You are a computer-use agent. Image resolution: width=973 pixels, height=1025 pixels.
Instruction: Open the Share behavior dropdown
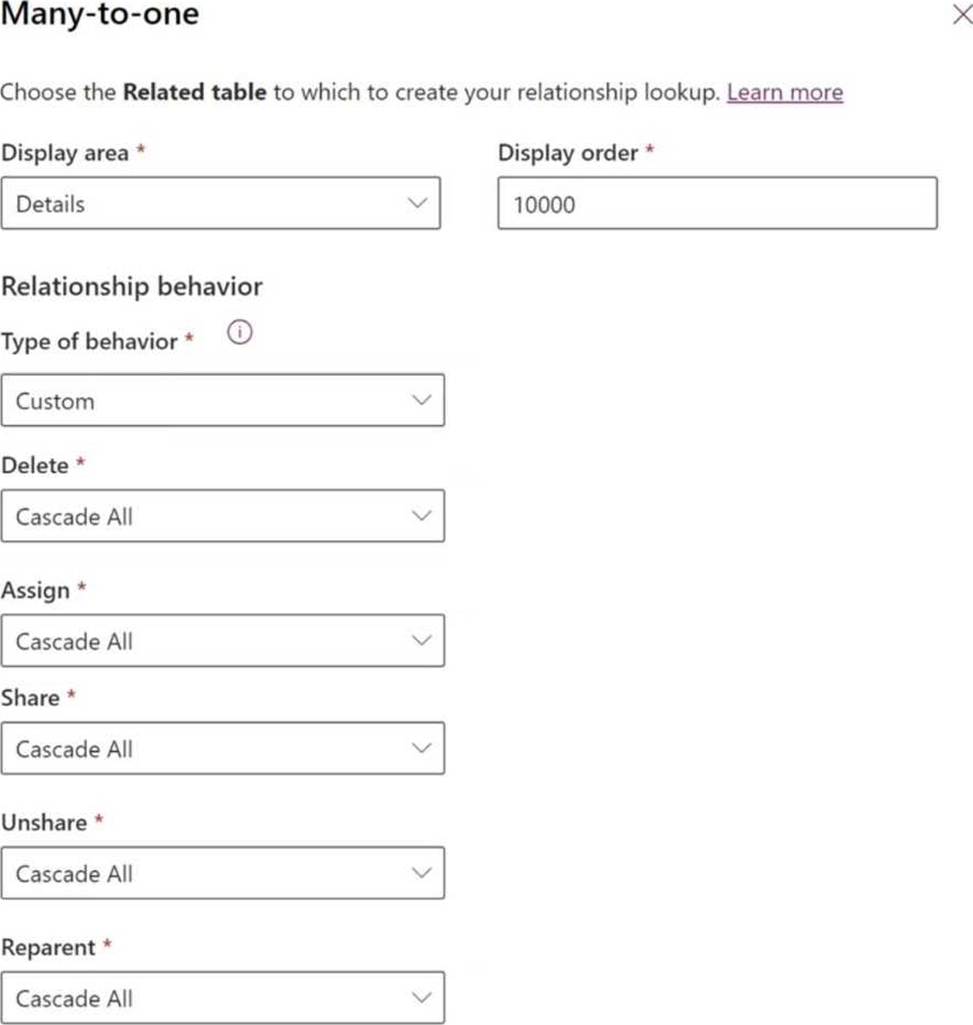(x=223, y=748)
